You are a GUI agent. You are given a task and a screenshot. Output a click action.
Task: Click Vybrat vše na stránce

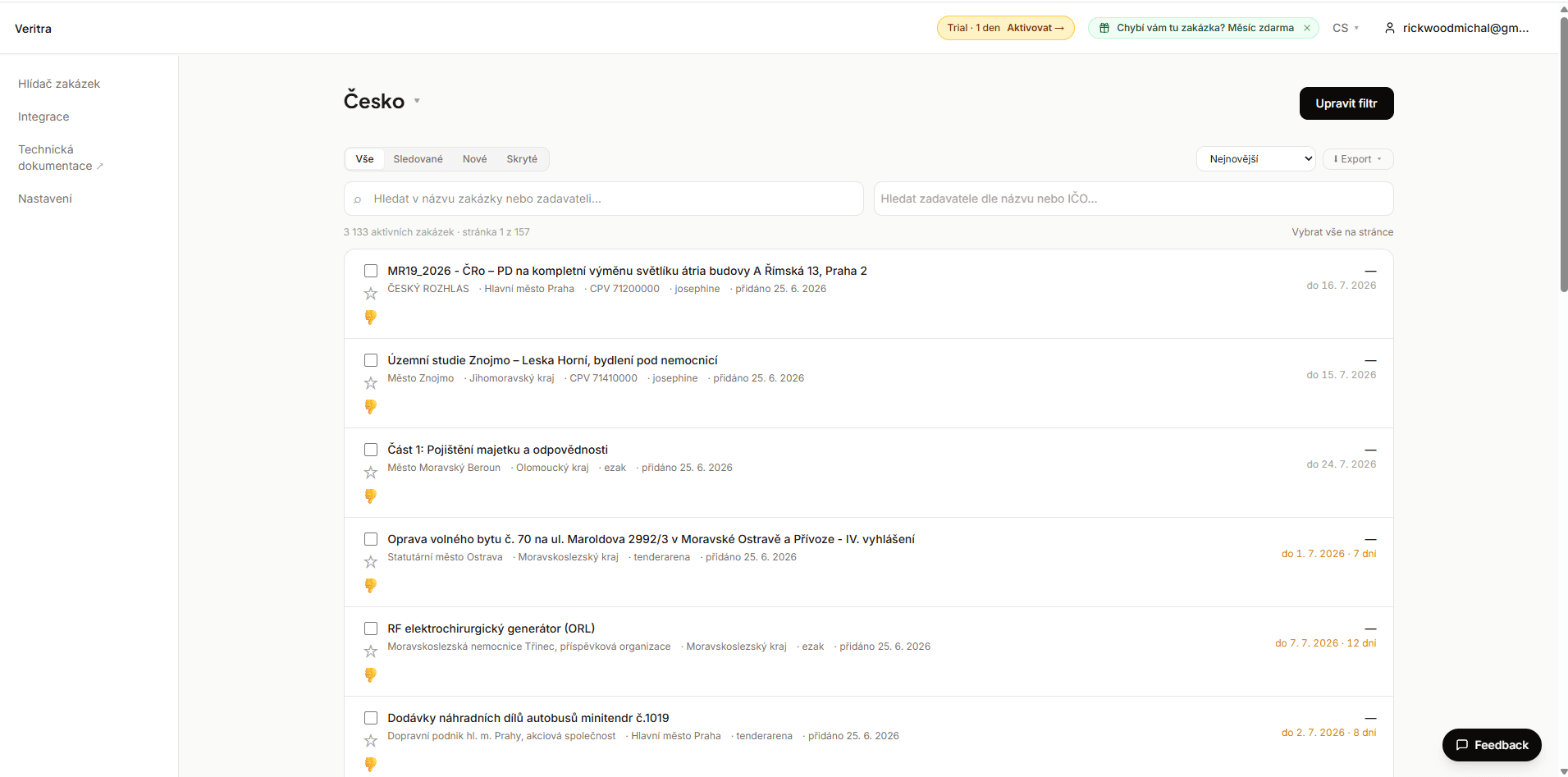(1342, 232)
